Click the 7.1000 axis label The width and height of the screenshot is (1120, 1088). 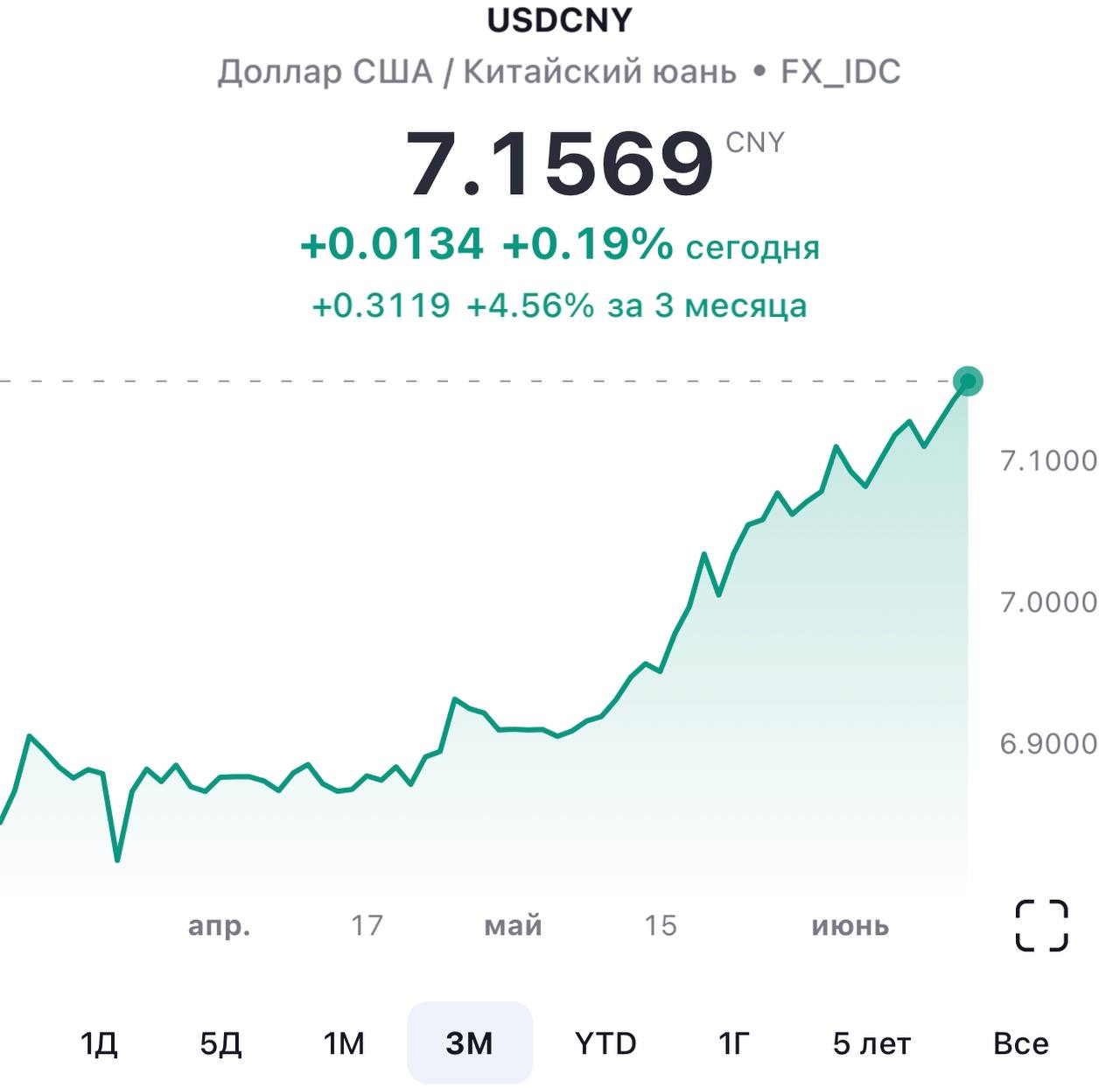pos(1048,460)
